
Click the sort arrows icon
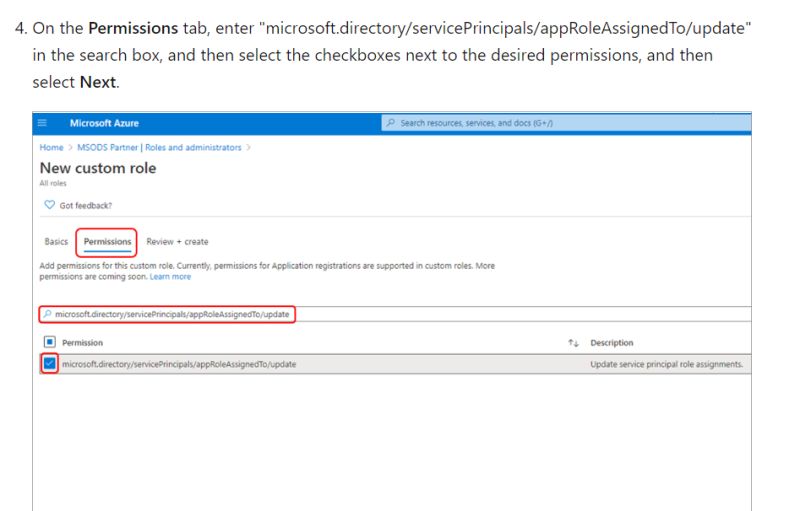573,343
